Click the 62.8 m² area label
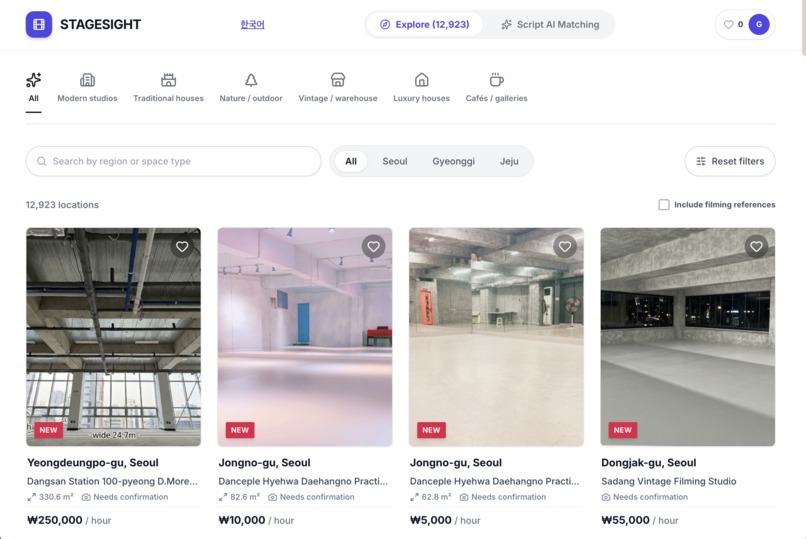The width and height of the screenshot is (806, 539). (431, 497)
